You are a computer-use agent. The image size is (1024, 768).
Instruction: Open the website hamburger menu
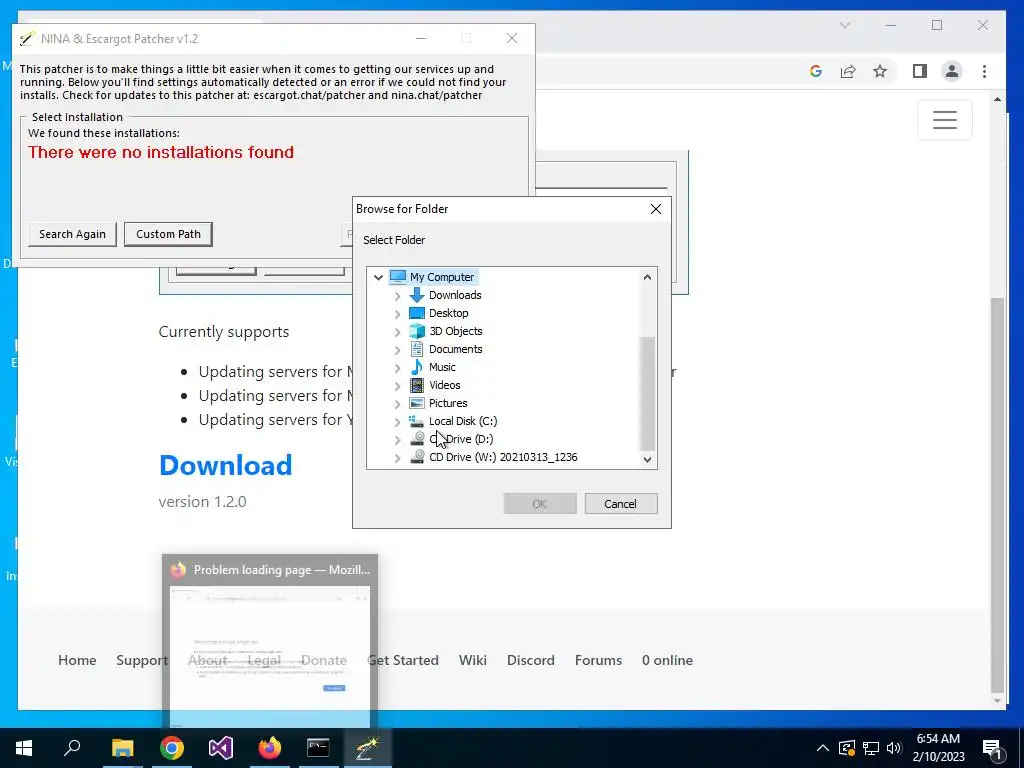[944, 120]
